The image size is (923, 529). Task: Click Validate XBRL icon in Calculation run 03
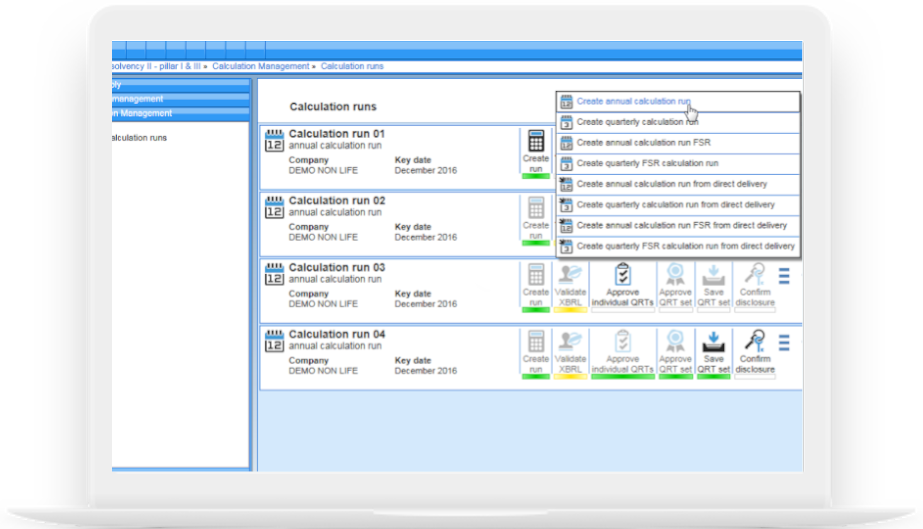tap(570, 276)
